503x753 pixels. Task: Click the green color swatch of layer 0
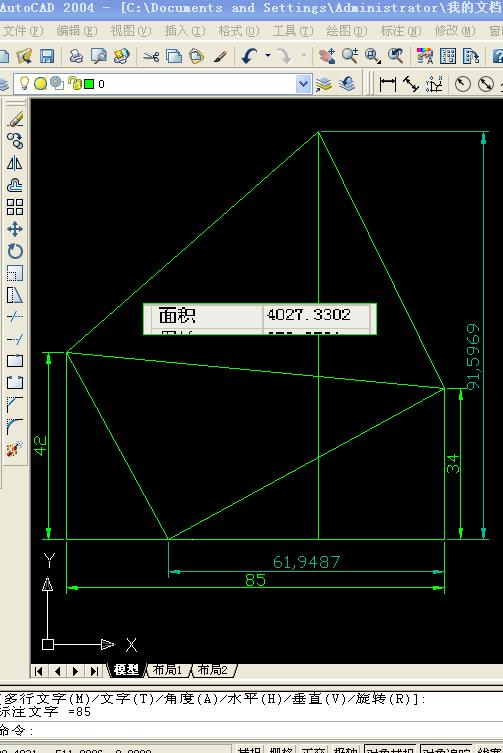coord(89,84)
